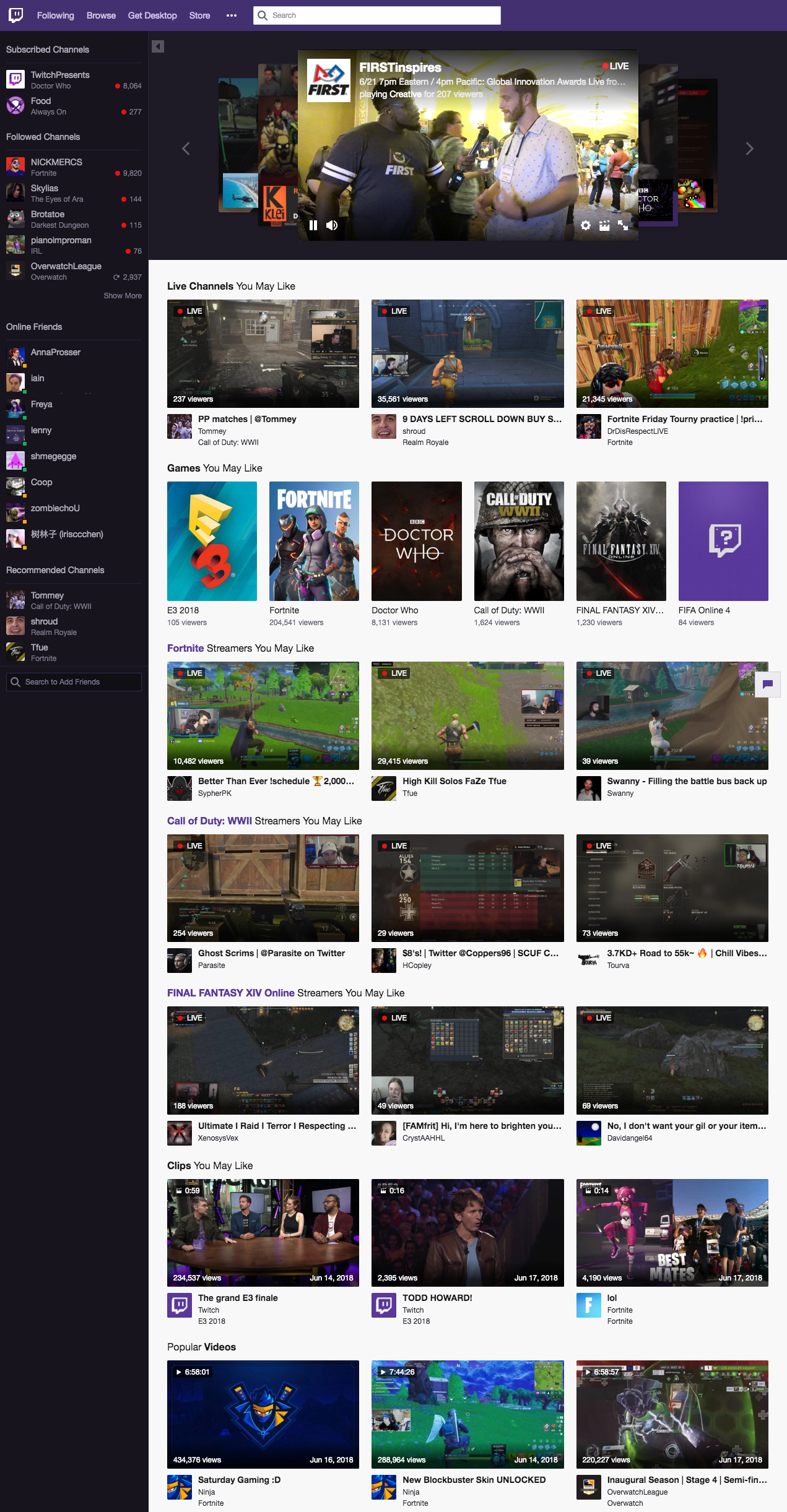
Task: Click zombiechoU friend avatar
Action: 15,512
